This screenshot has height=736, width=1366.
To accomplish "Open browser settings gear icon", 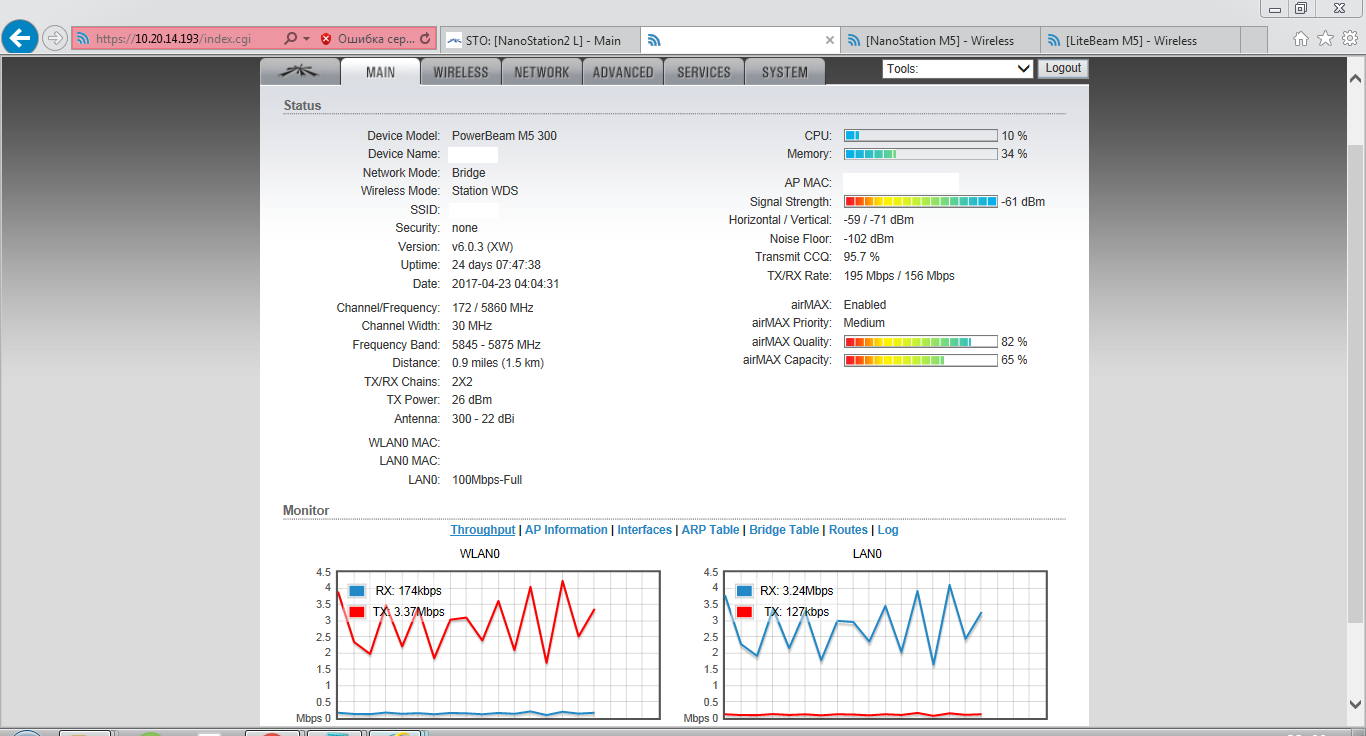I will [x=1349, y=39].
